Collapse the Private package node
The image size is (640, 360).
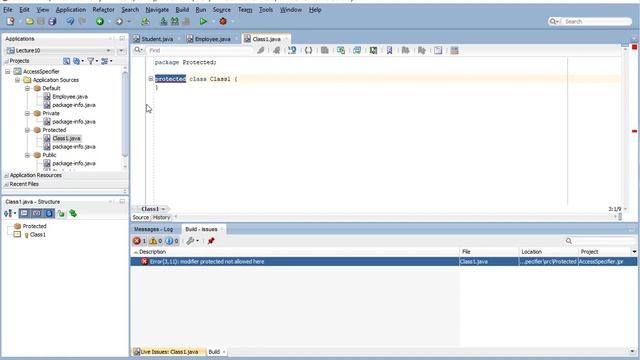[27, 113]
